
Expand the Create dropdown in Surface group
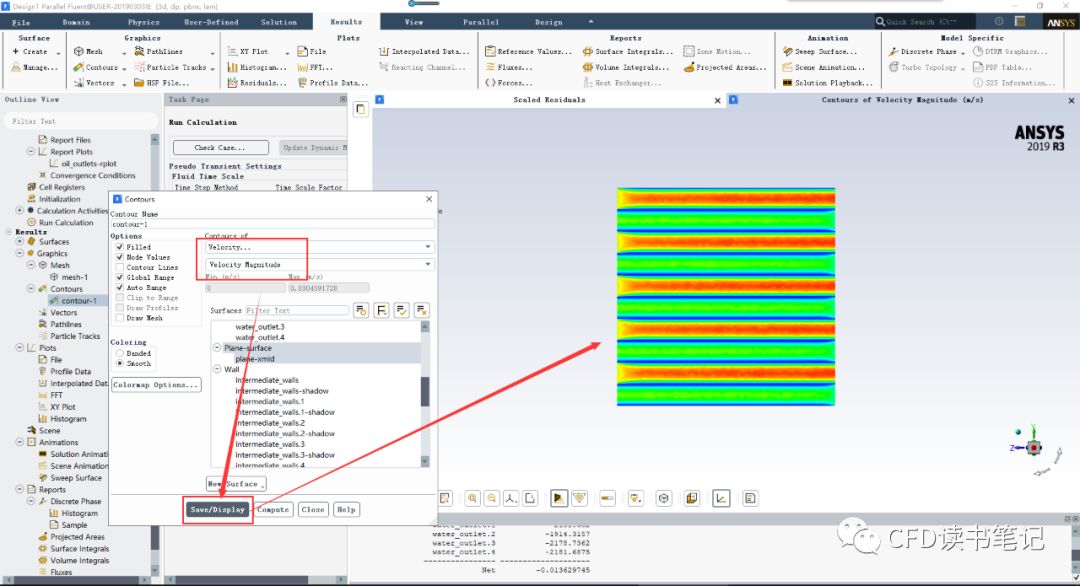click(x=59, y=52)
